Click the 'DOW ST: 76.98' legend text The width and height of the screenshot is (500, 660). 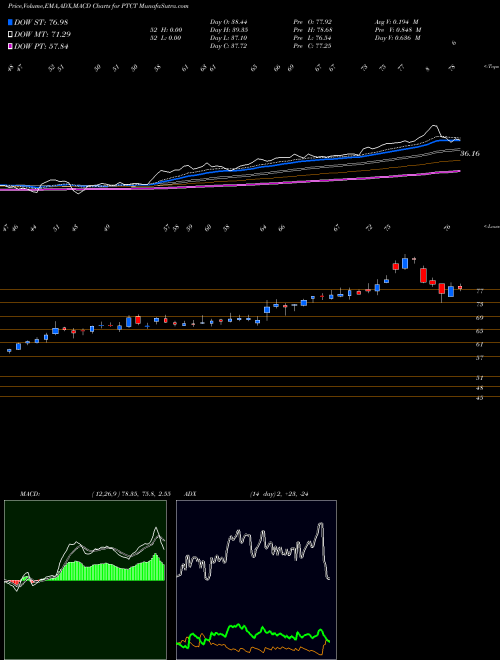click(x=41, y=22)
